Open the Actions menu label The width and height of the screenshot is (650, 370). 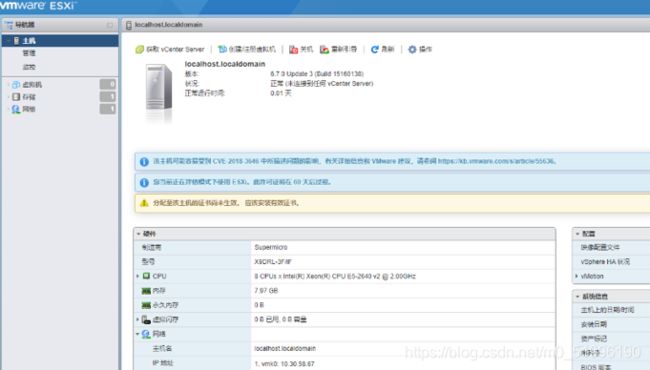[x=425, y=49]
